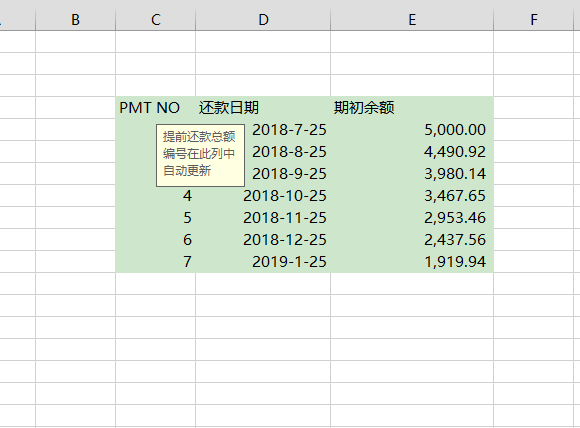Select column C header
The height and width of the screenshot is (428, 580).
click(156, 20)
